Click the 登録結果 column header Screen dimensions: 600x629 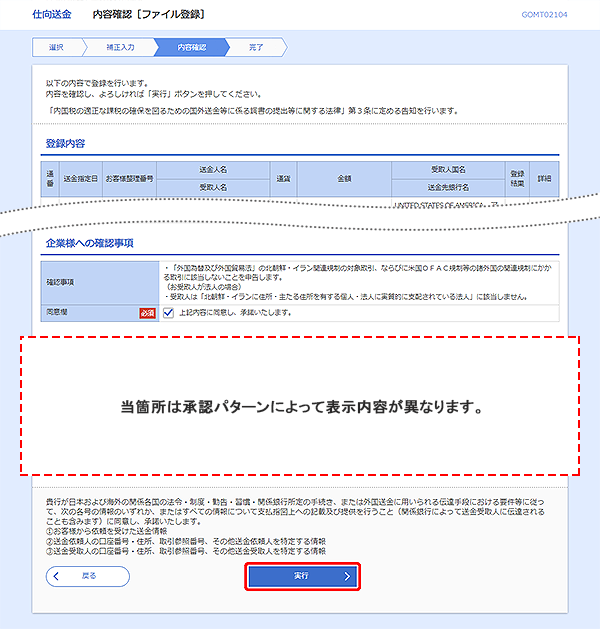(x=516, y=178)
